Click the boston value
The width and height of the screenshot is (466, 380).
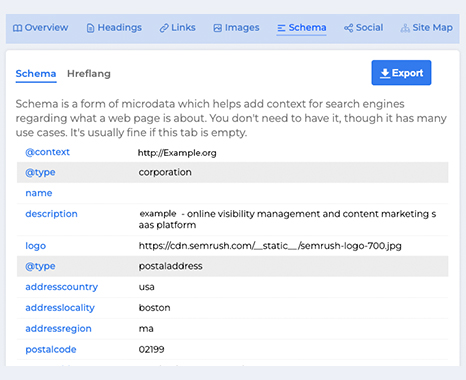click(154, 308)
